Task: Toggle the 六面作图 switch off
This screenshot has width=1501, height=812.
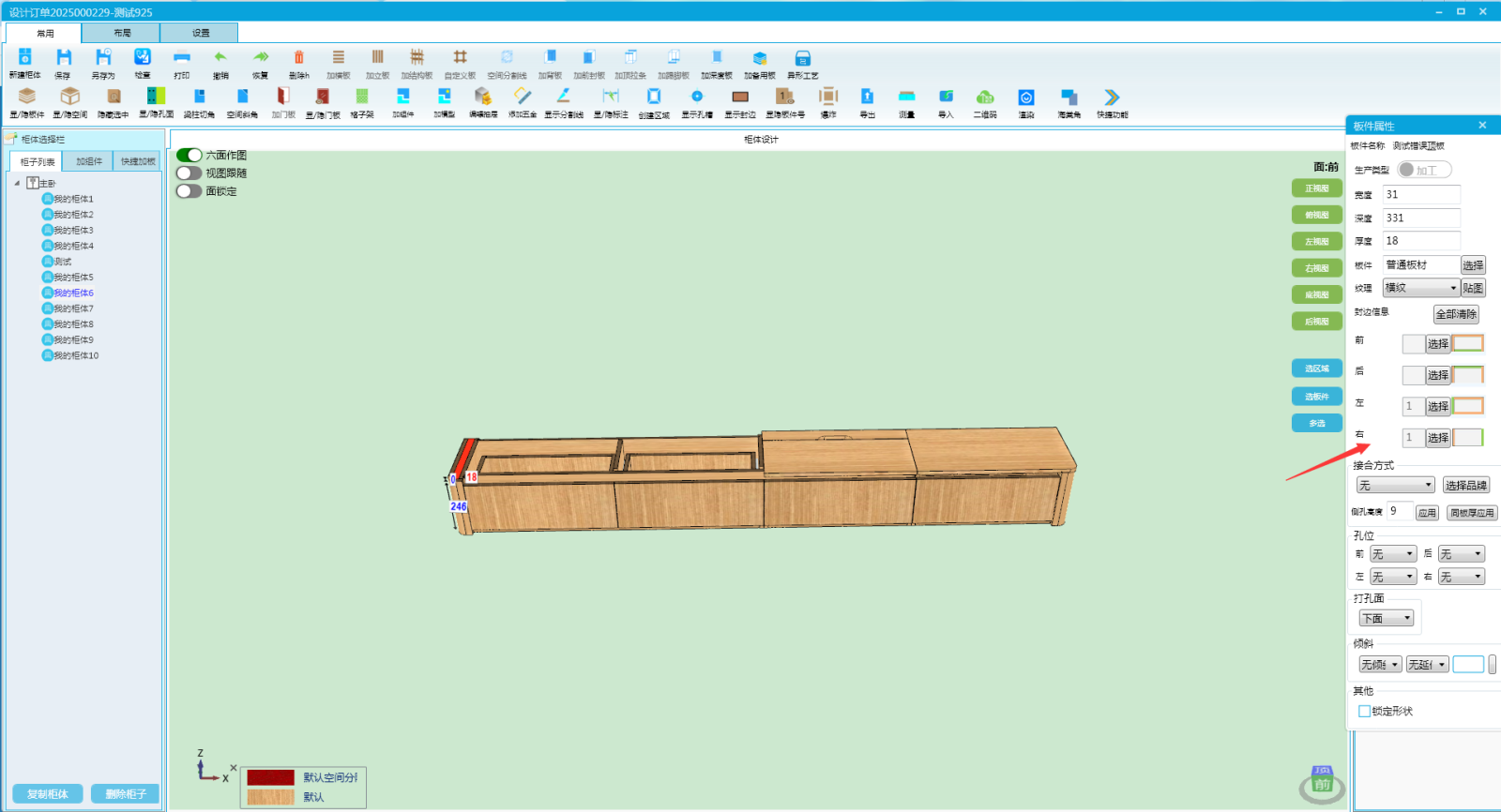Action: pyautogui.click(x=190, y=155)
